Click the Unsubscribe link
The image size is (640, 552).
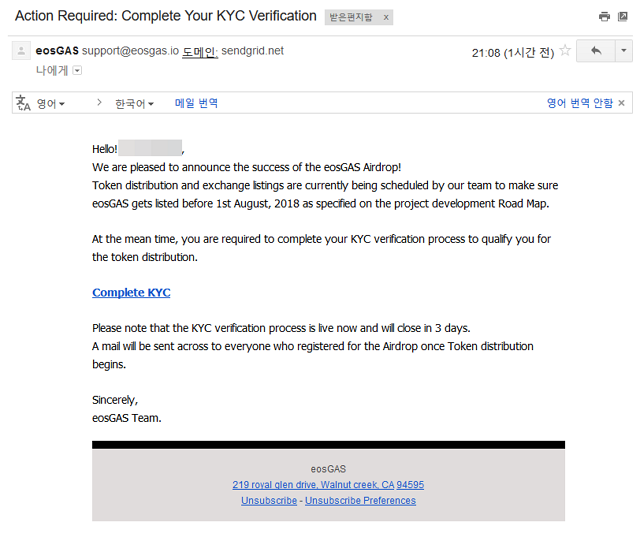click(269, 500)
